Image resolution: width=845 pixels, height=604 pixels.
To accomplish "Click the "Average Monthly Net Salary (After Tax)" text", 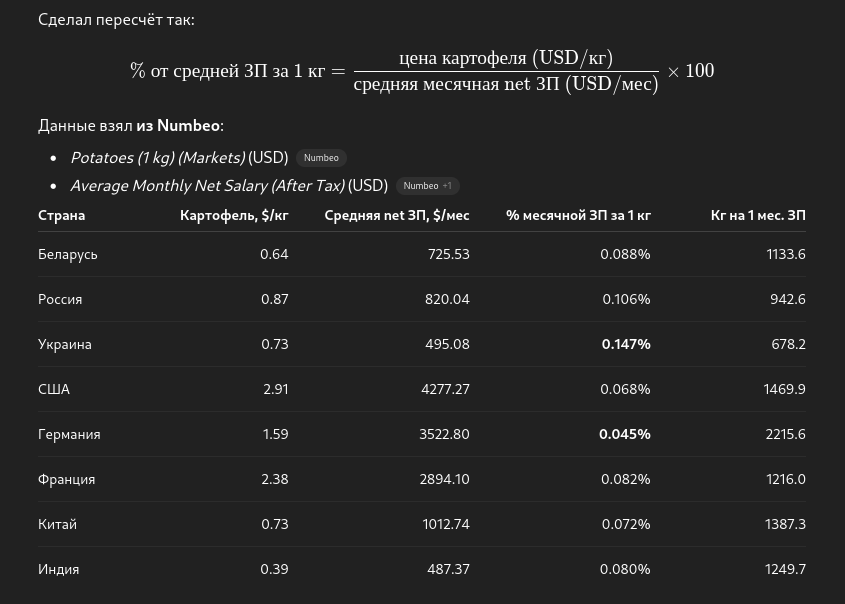I will (x=207, y=186).
